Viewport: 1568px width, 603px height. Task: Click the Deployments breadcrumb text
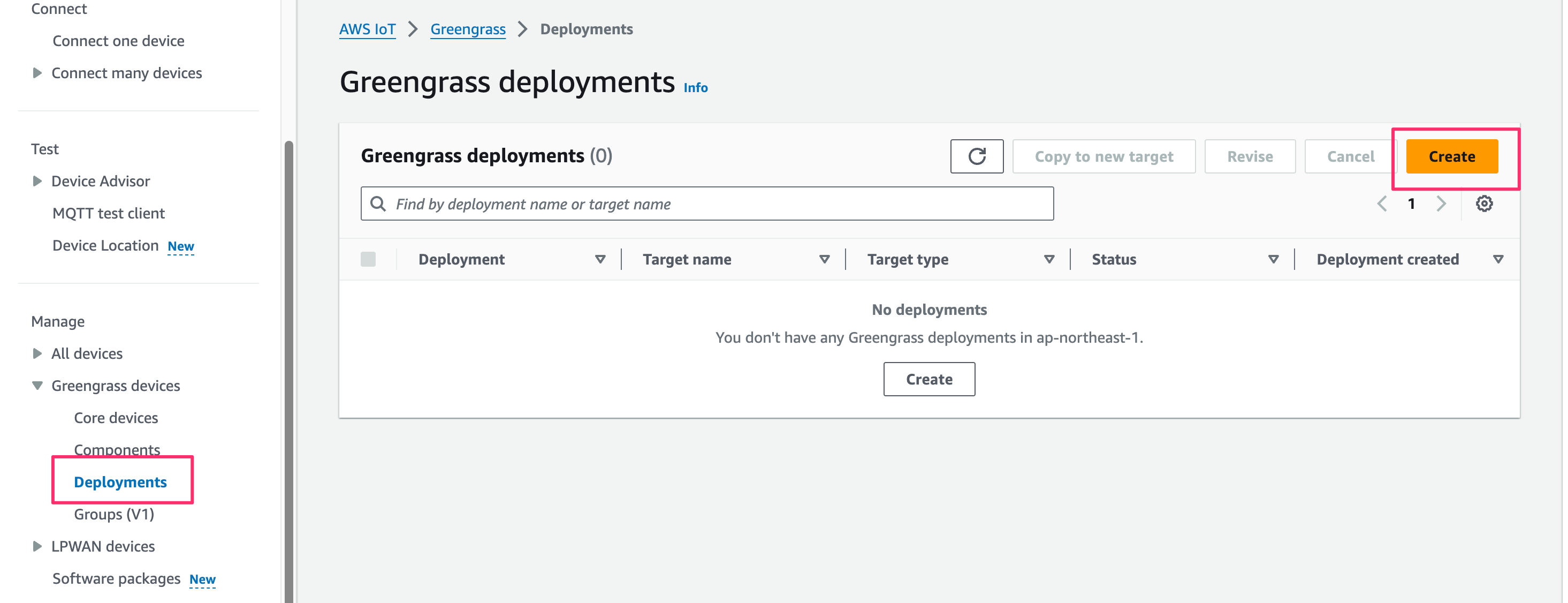586,29
